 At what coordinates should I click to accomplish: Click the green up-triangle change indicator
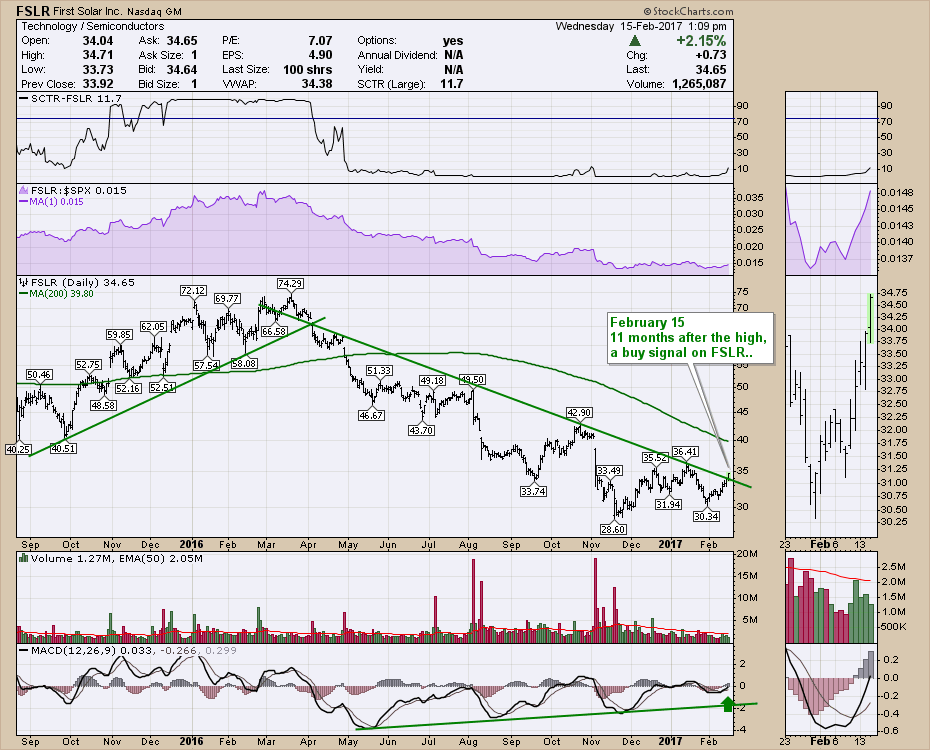(x=635, y=41)
